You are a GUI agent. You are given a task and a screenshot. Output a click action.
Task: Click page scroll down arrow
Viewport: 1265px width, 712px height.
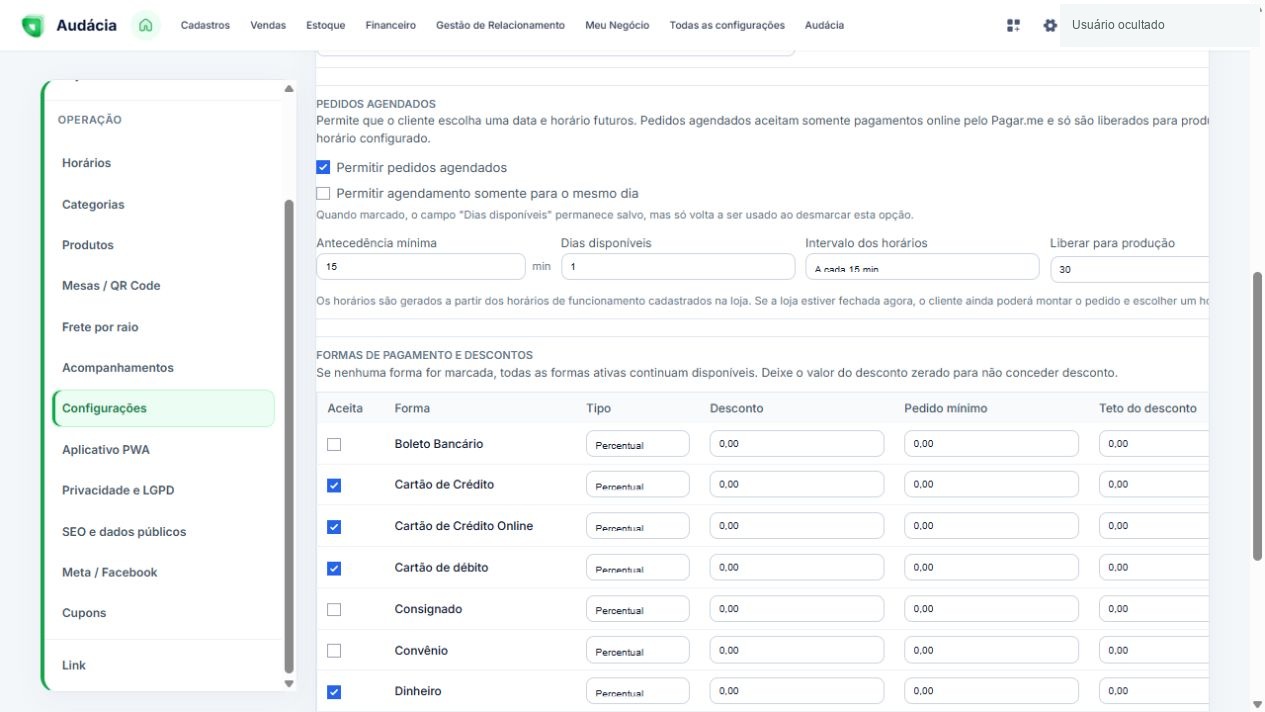(1257, 704)
